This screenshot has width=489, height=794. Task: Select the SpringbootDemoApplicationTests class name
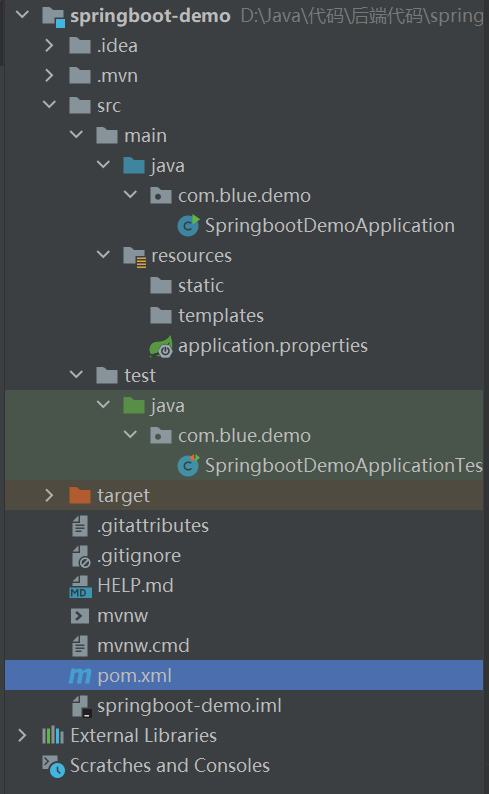(x=344, y=466)
